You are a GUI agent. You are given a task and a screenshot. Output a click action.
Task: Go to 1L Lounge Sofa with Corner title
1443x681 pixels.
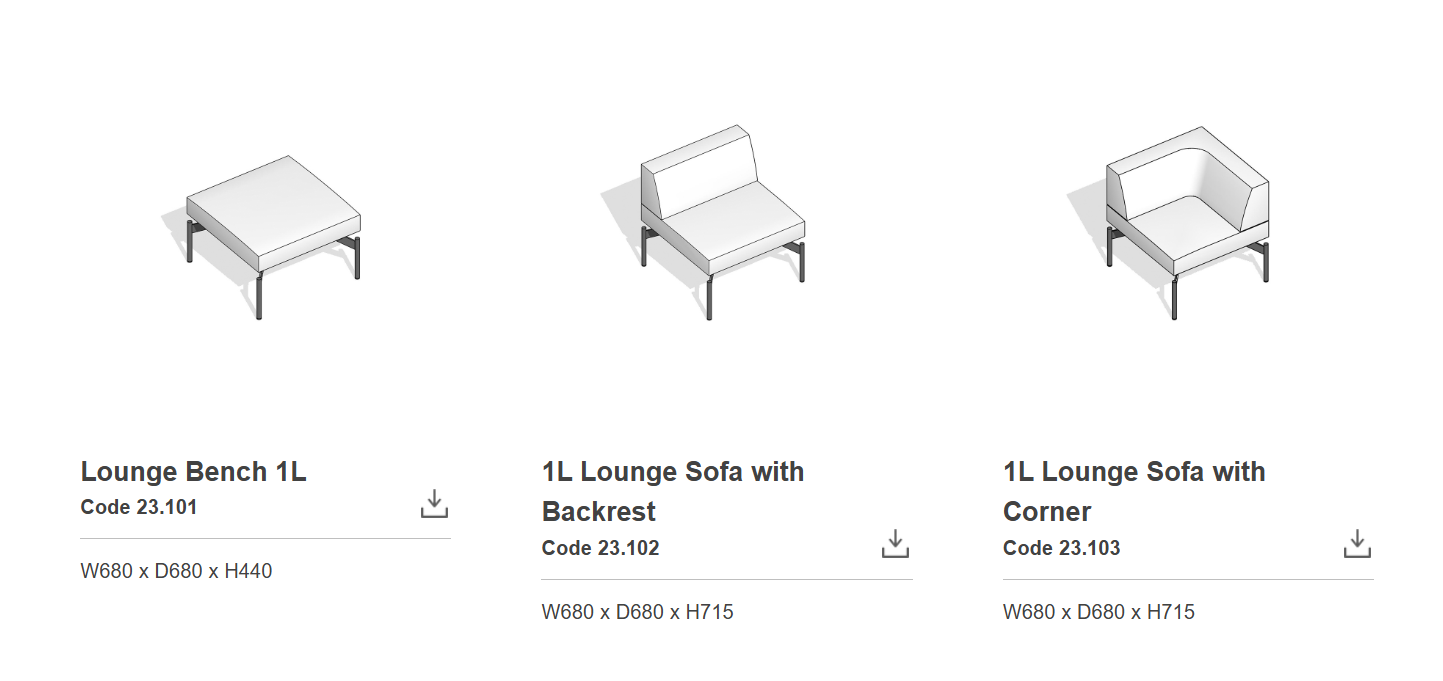tap(1133, 491)
